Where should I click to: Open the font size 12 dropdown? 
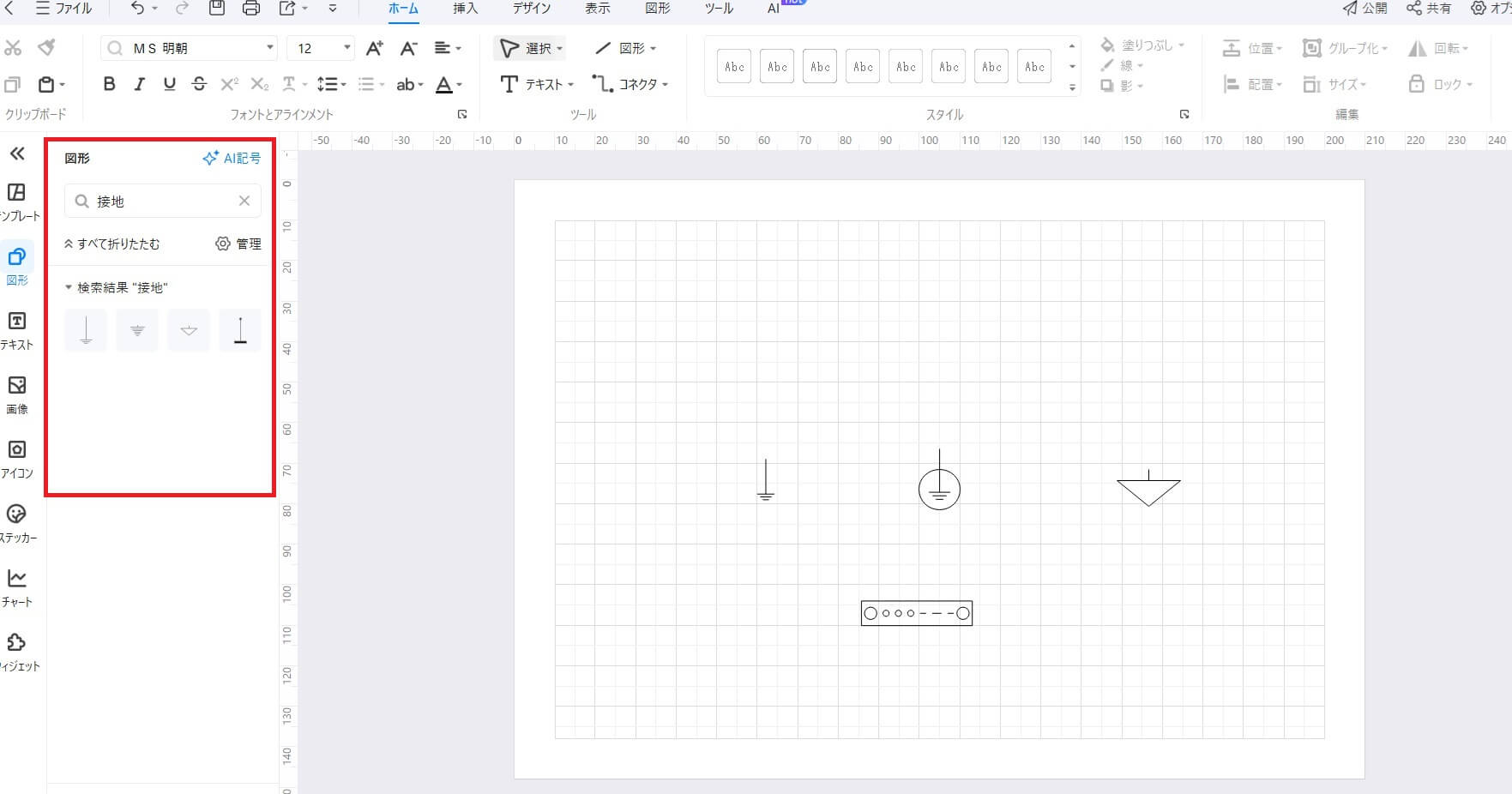point(346,48)
